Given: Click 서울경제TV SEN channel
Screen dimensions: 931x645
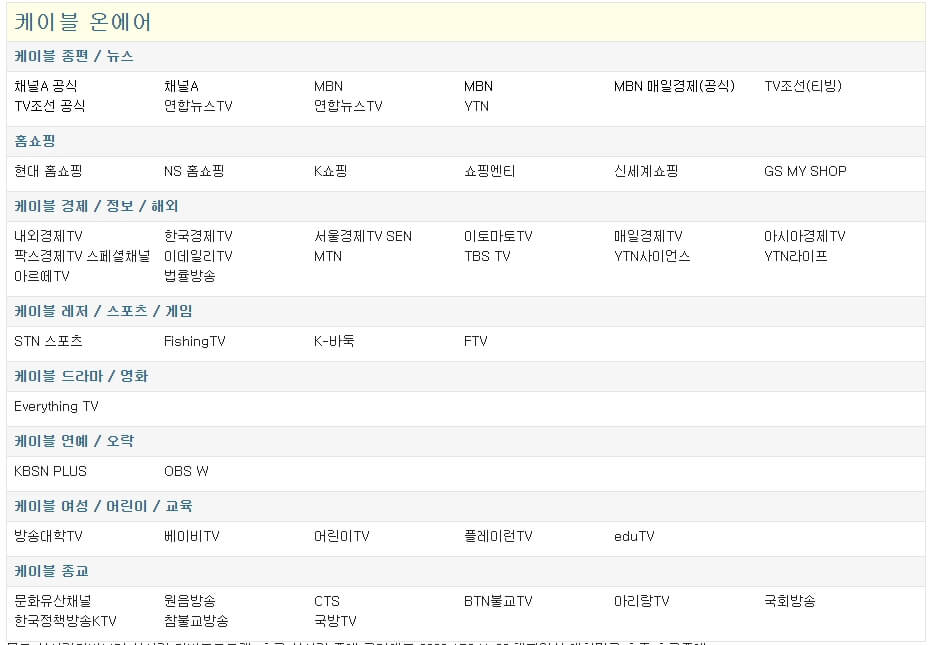Looking at the screenshot, I should (363, 236).
